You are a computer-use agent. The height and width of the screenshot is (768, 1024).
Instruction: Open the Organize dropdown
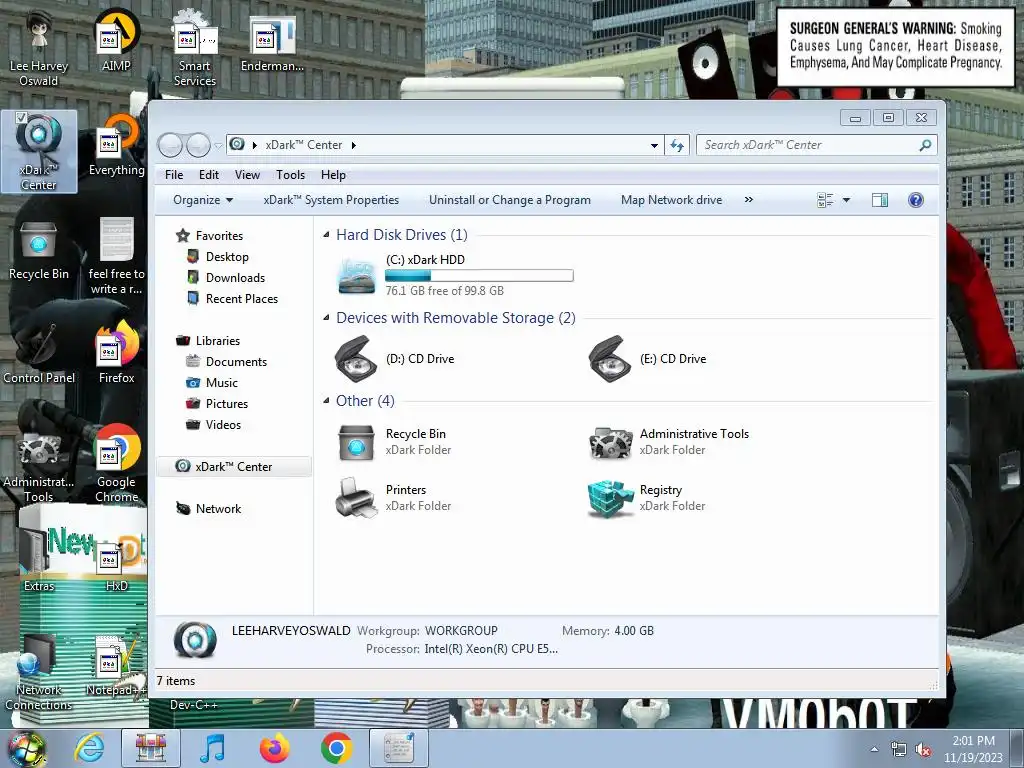(x=202, y=200)
